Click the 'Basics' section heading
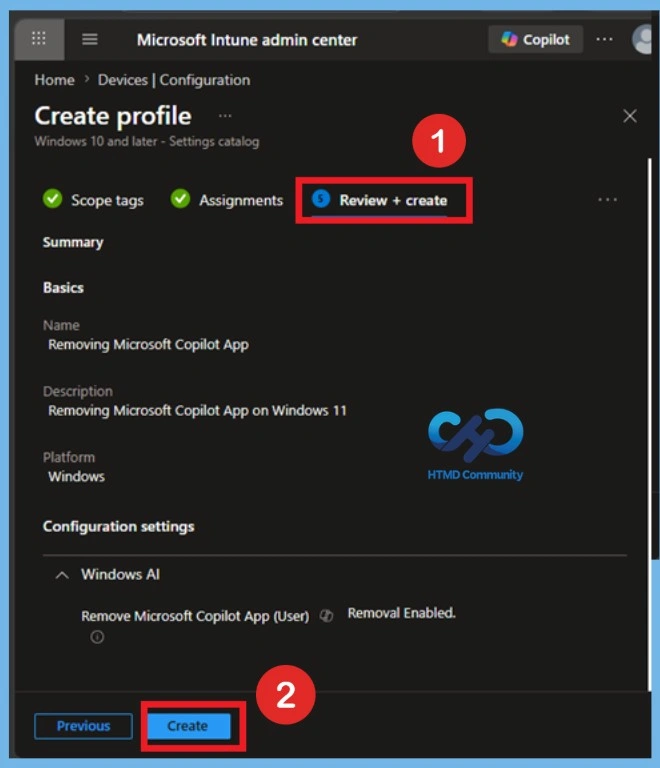This screenshot has height=768, width=660. pyautogui.click(x=63, y=288)
